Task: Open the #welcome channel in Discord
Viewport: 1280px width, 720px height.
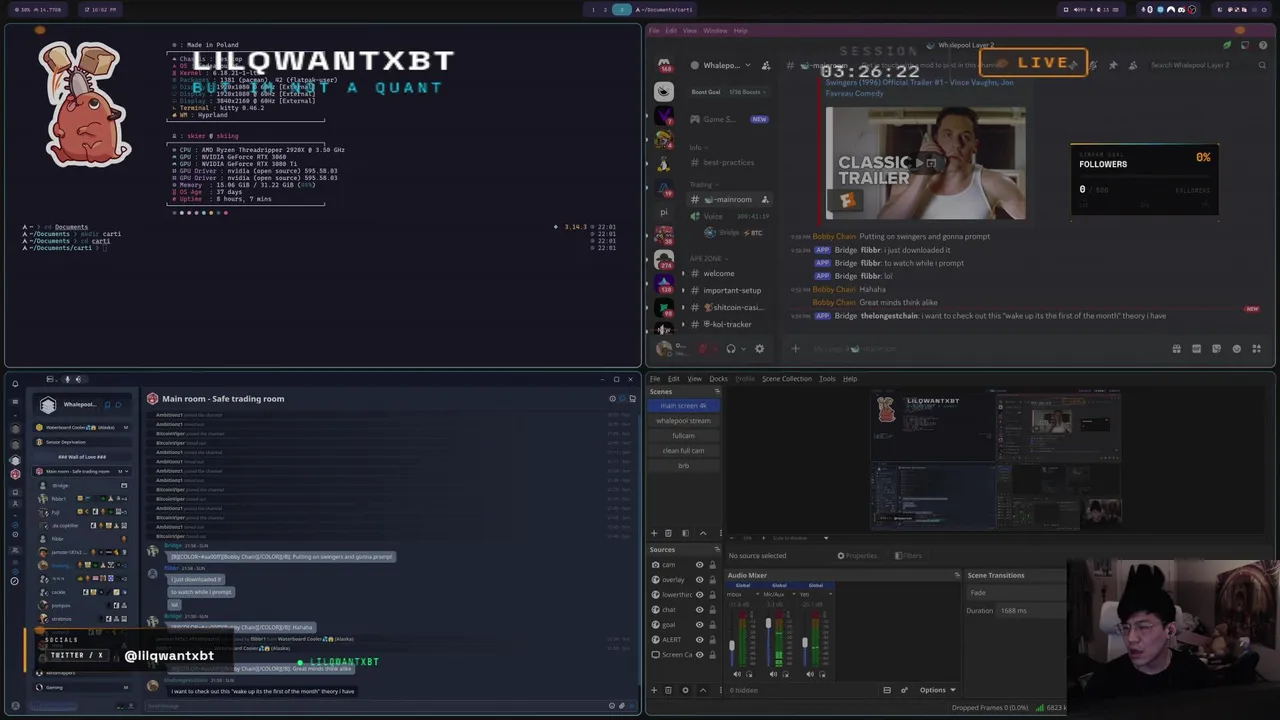Action: tap(719, 274)
